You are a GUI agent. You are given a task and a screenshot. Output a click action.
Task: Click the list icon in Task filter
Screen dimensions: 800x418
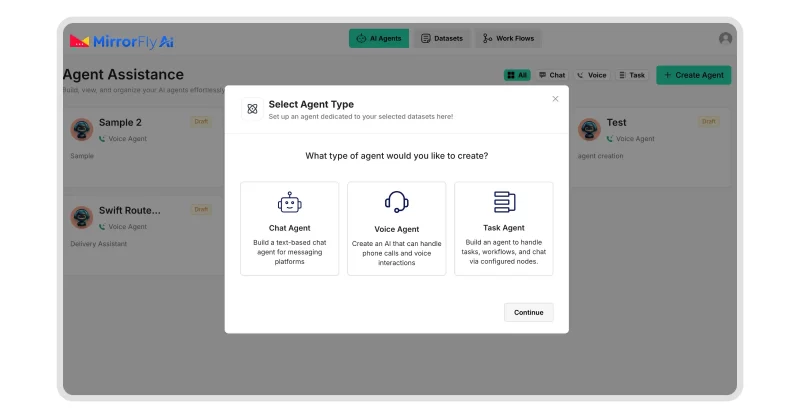(622, 75)
